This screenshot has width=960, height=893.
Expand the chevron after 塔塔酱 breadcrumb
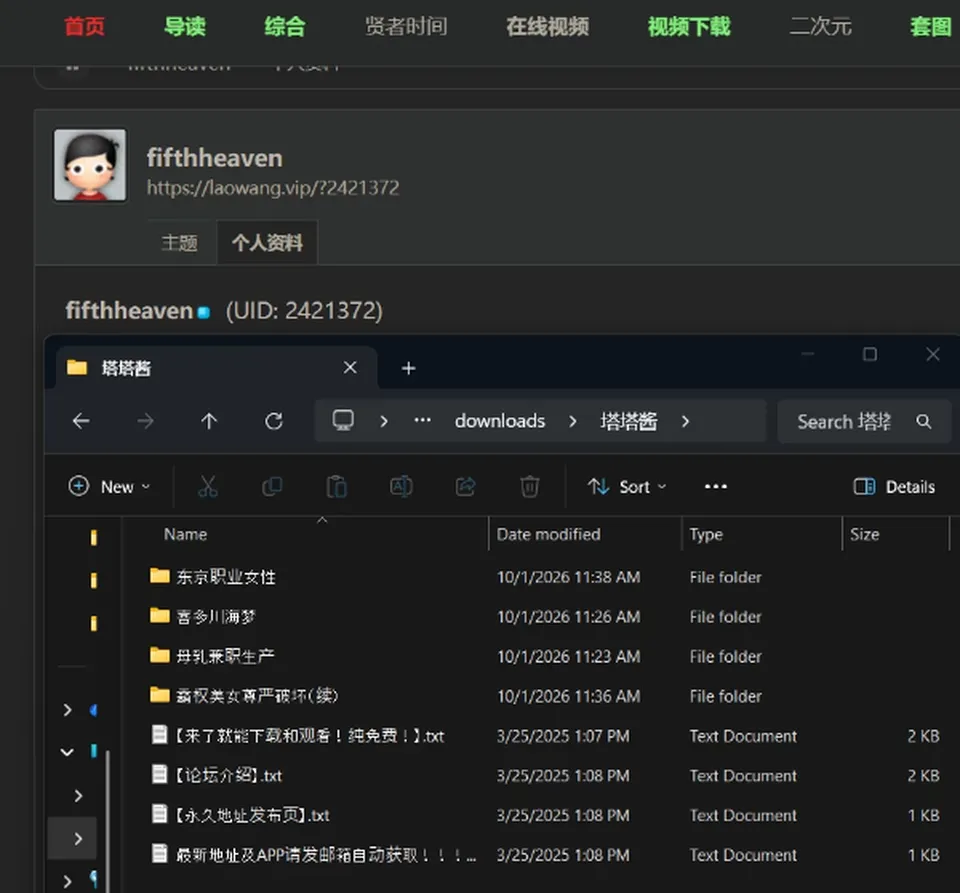(685, 421)
